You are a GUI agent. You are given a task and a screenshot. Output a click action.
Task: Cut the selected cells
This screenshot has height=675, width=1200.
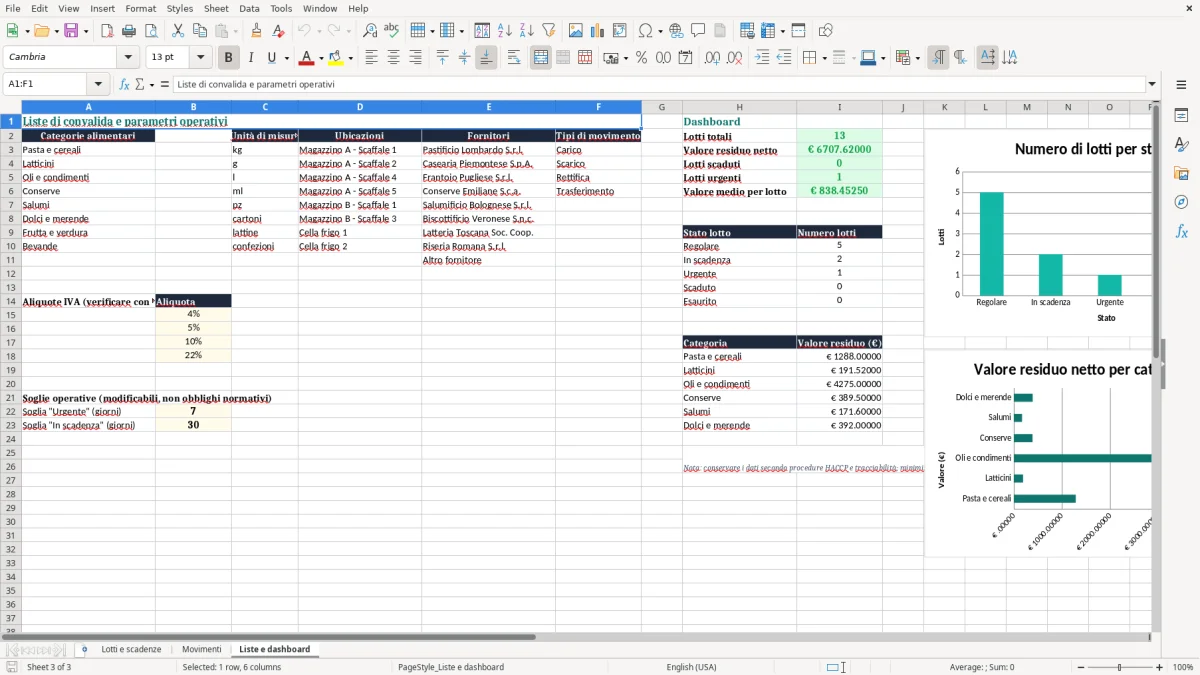tap(178, 31)
